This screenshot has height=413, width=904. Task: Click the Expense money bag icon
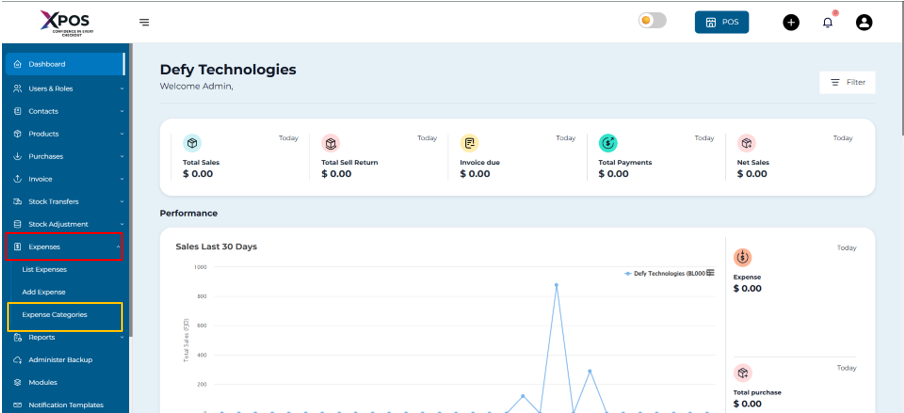pos(743,258)
